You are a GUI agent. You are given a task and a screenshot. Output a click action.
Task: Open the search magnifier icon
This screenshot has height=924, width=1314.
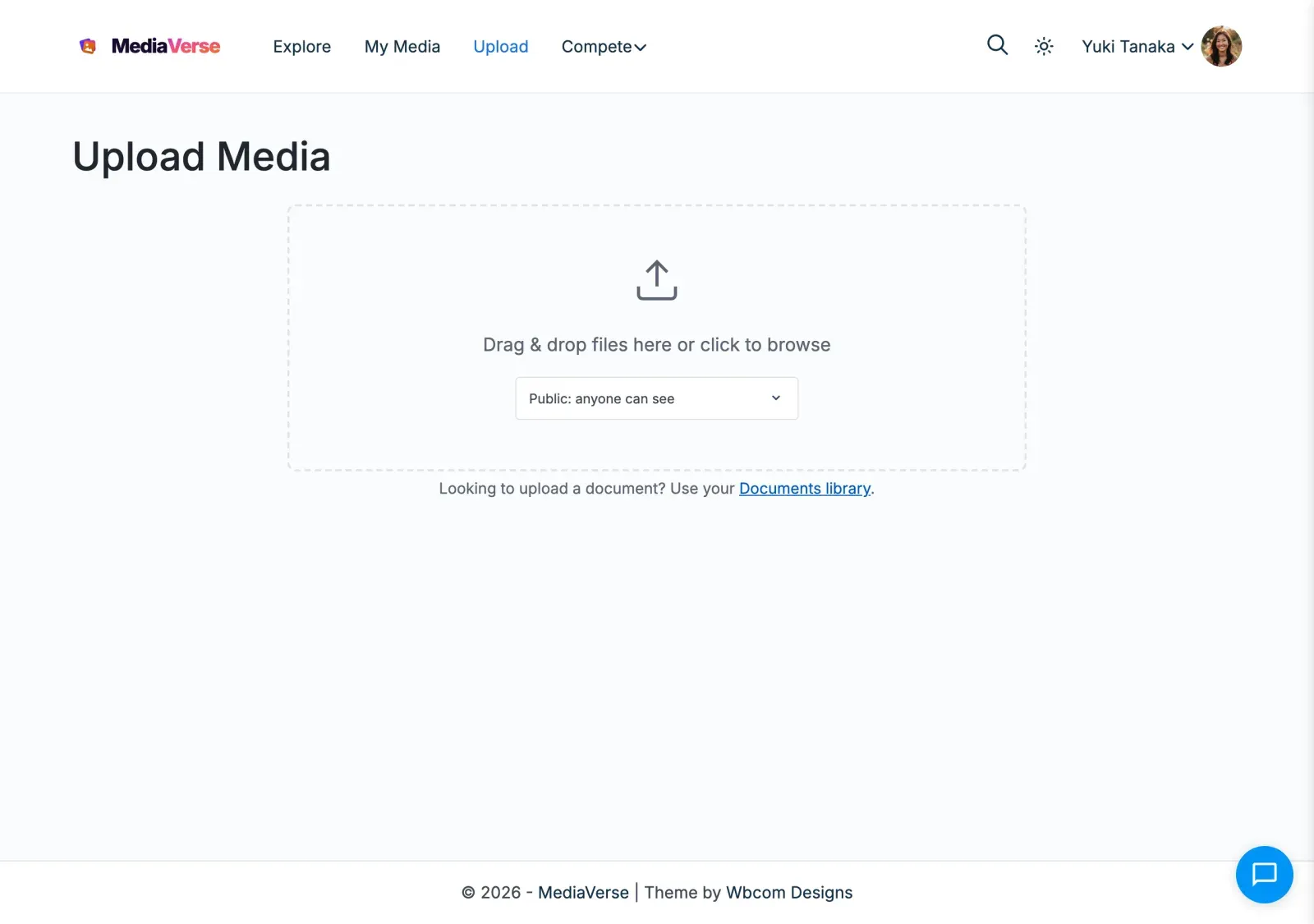[997, 45]
